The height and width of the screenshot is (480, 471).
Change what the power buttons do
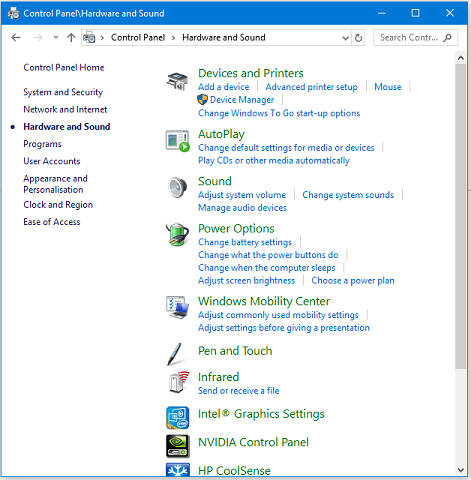pyautogui.click(x=268, y=255)
